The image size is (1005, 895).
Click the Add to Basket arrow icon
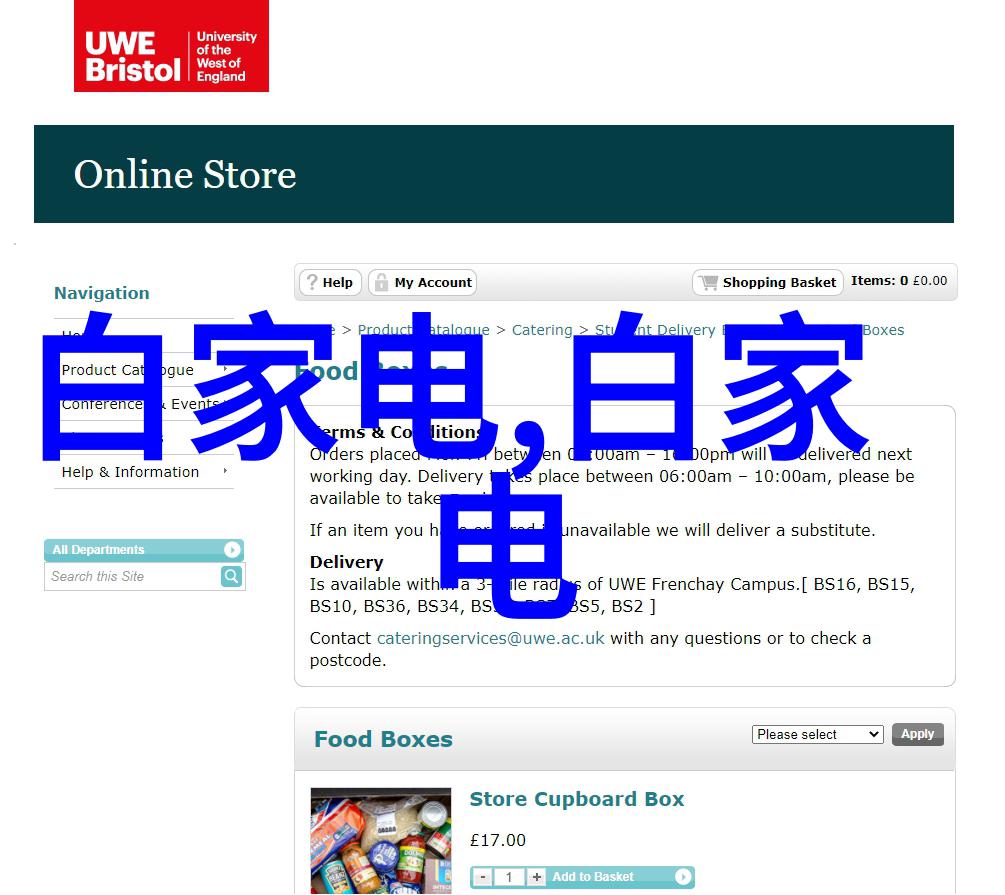pyautogui.click(x=683, y=877)
